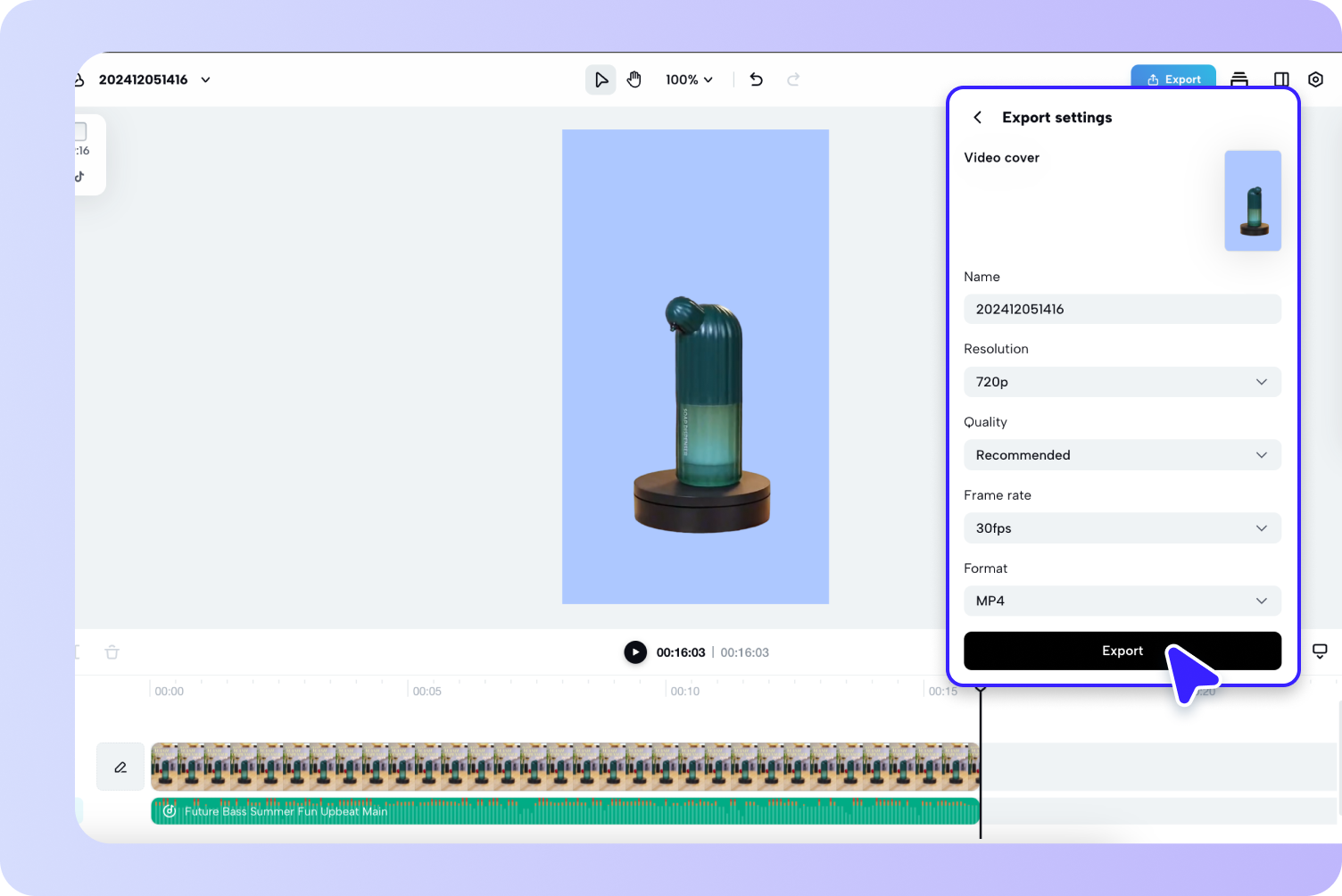Open the settings hexagon icon

coord(1315,79)
